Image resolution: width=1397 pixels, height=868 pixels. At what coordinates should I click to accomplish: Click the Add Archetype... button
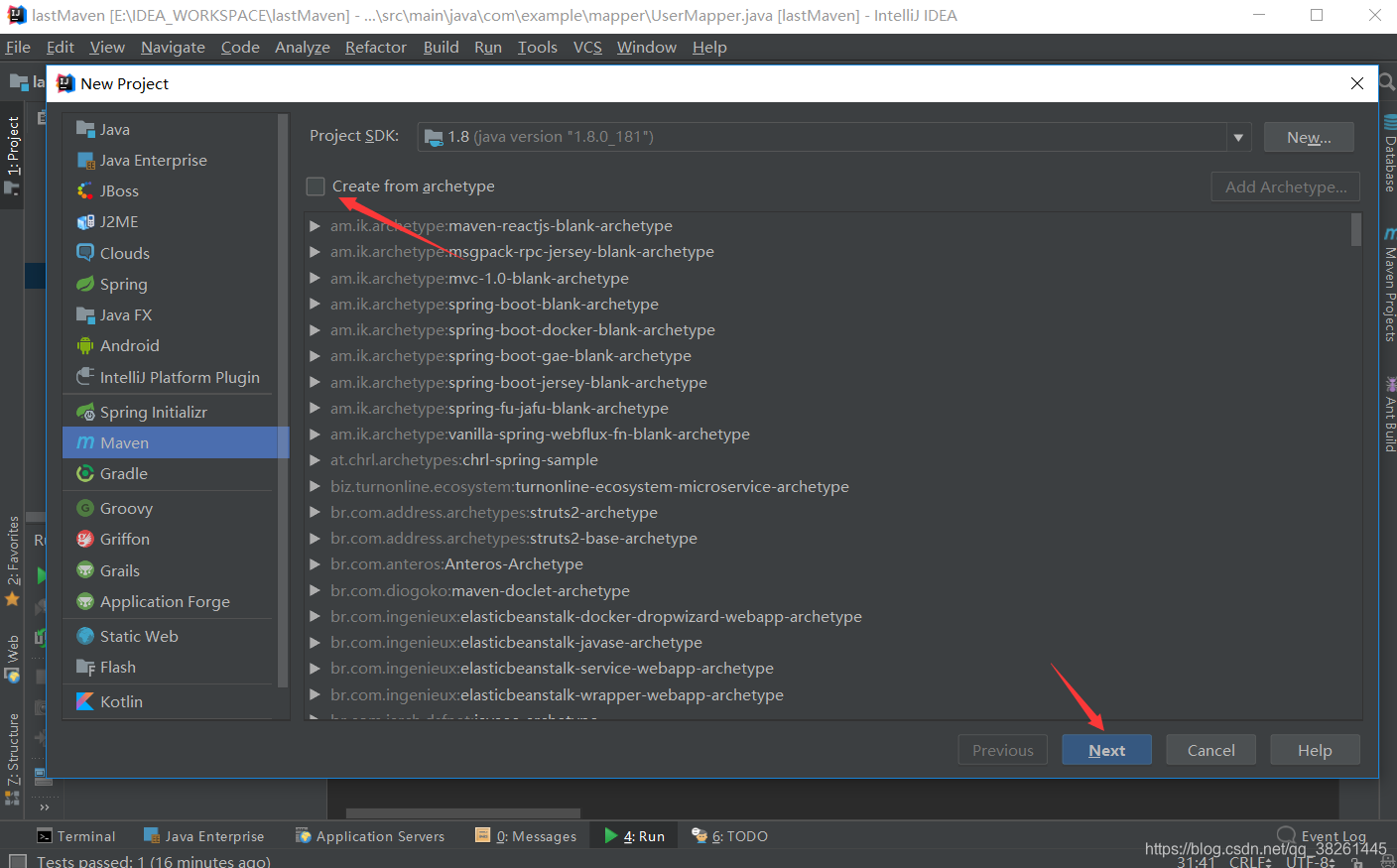pyautogui.click(x=1285, y=186)
